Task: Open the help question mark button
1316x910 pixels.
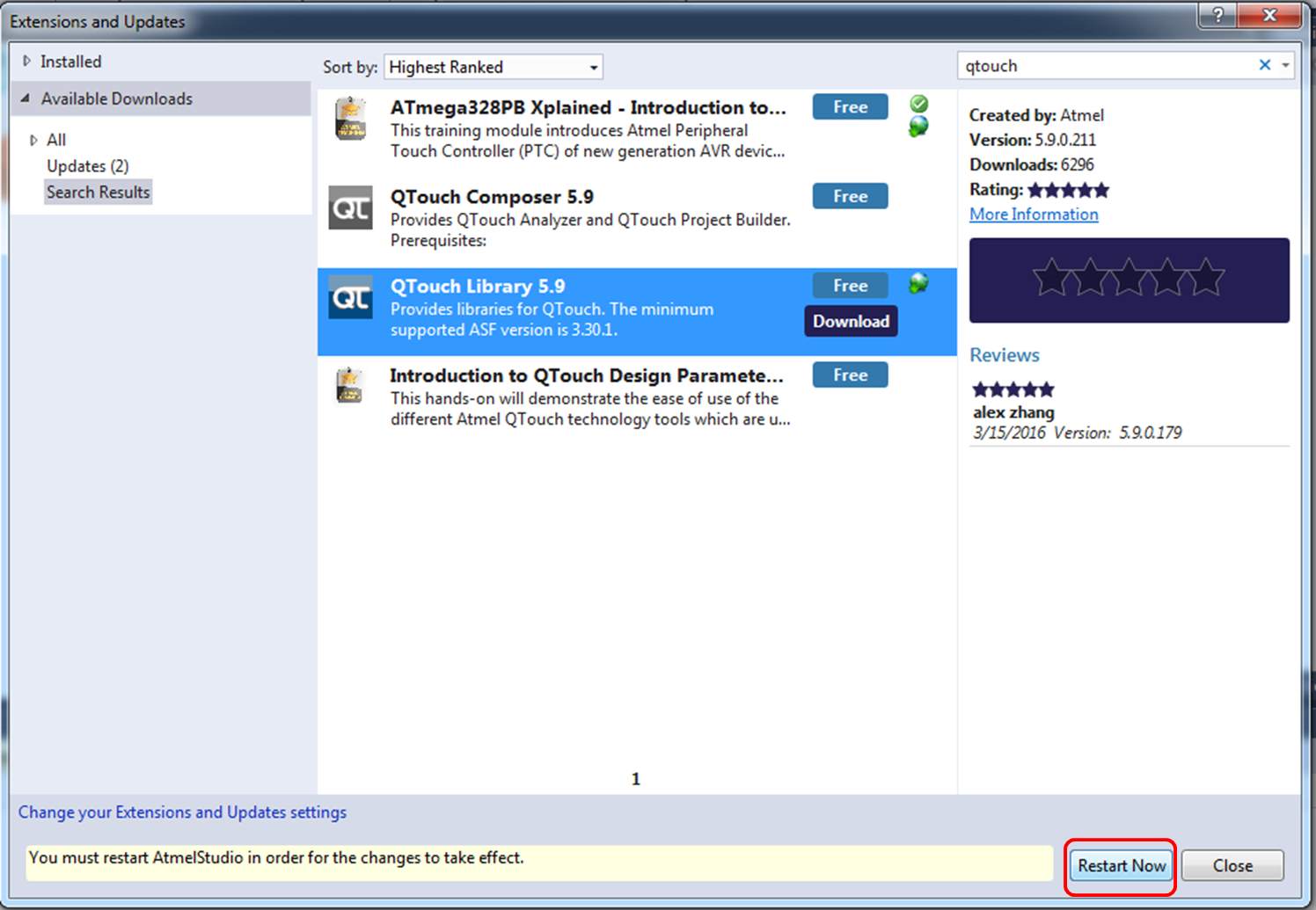Action: coord(1217,15)
